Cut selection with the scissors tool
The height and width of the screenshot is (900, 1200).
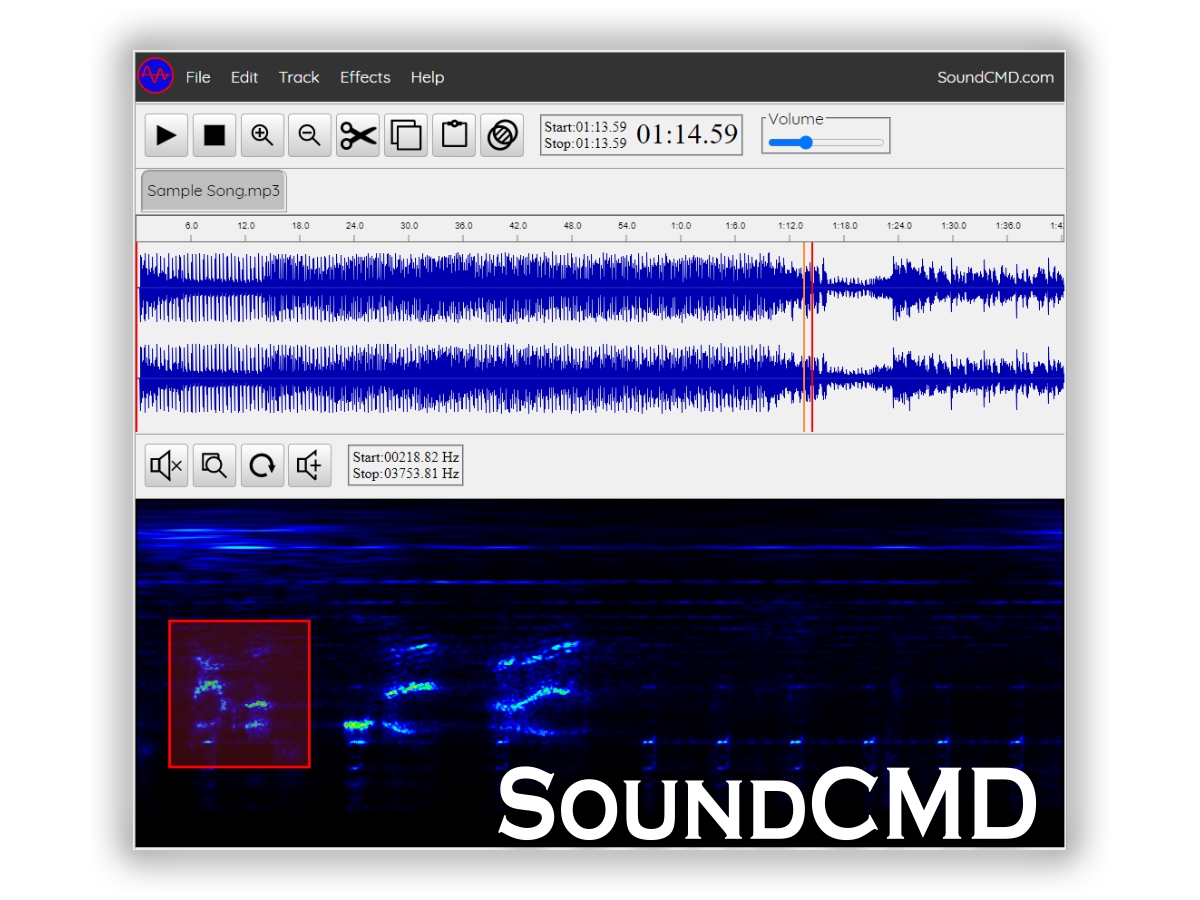click(358, 135)
